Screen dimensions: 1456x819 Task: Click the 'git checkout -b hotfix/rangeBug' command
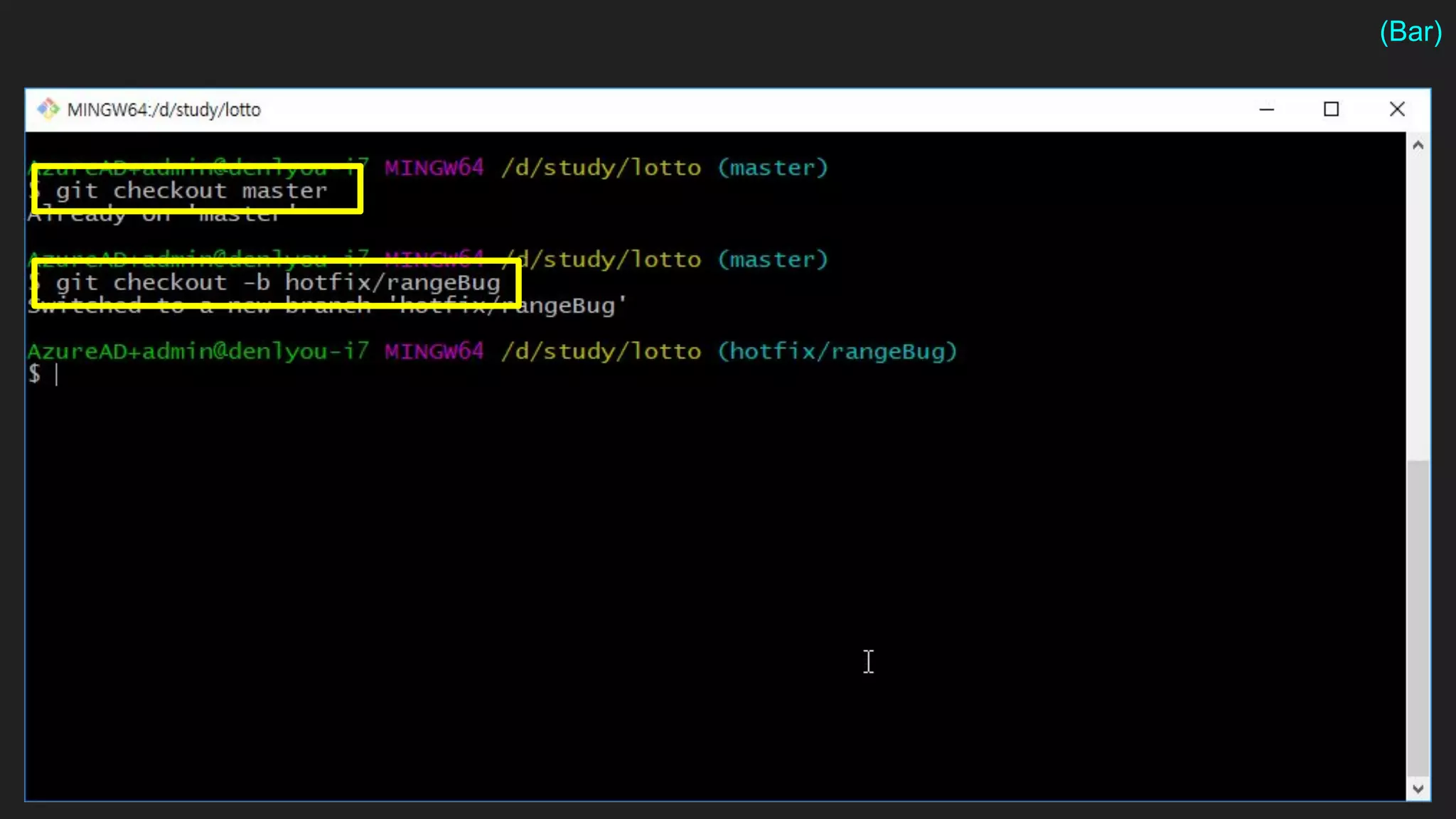(x=277, y=282)
